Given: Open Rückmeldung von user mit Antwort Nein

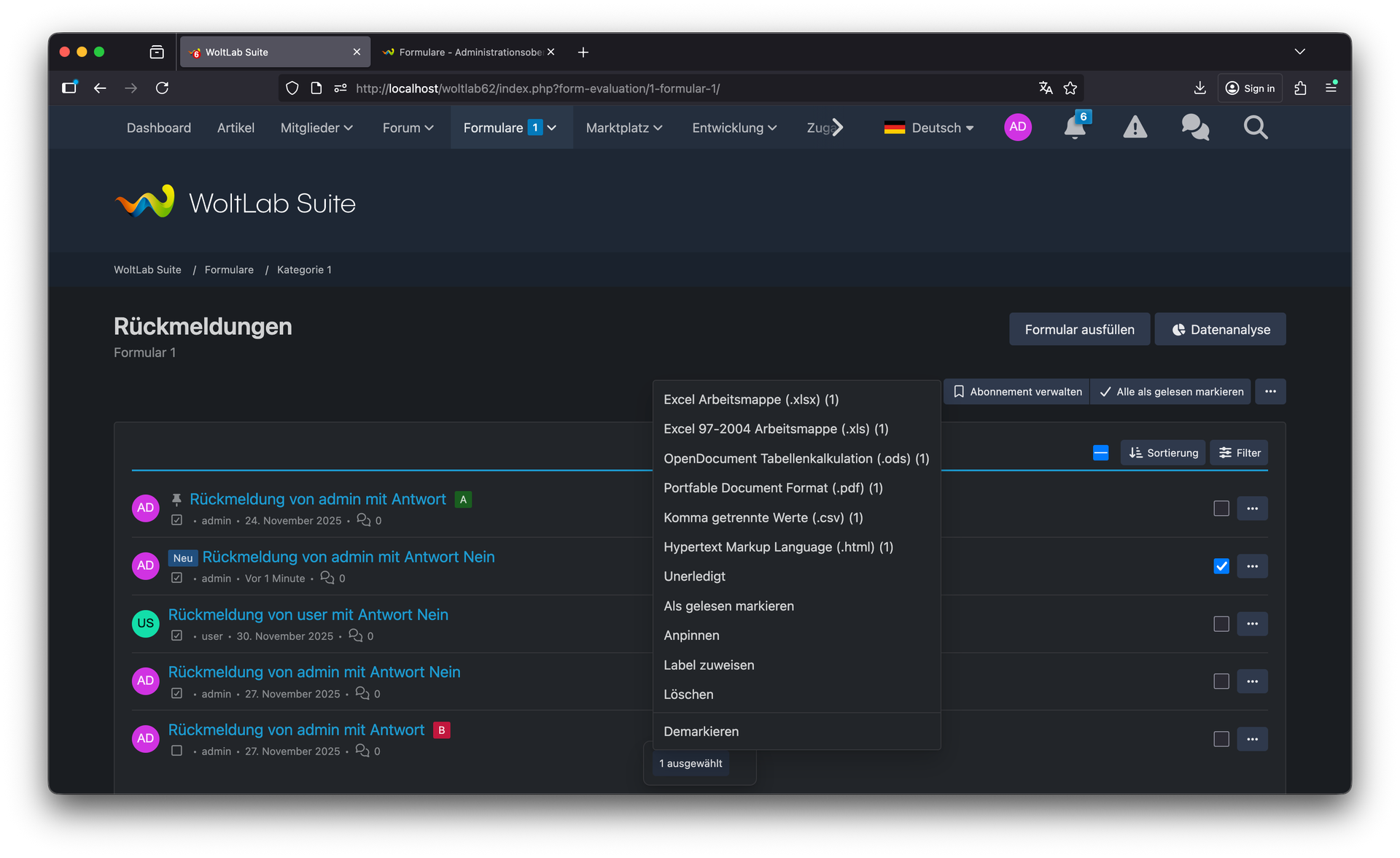Looking at the screenshot, I should (308, 614).
